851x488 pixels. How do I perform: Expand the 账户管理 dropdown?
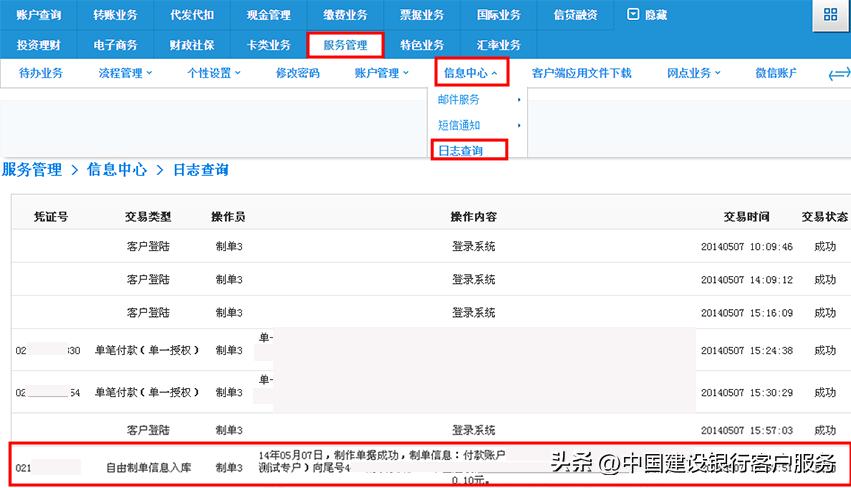(382, 73)
